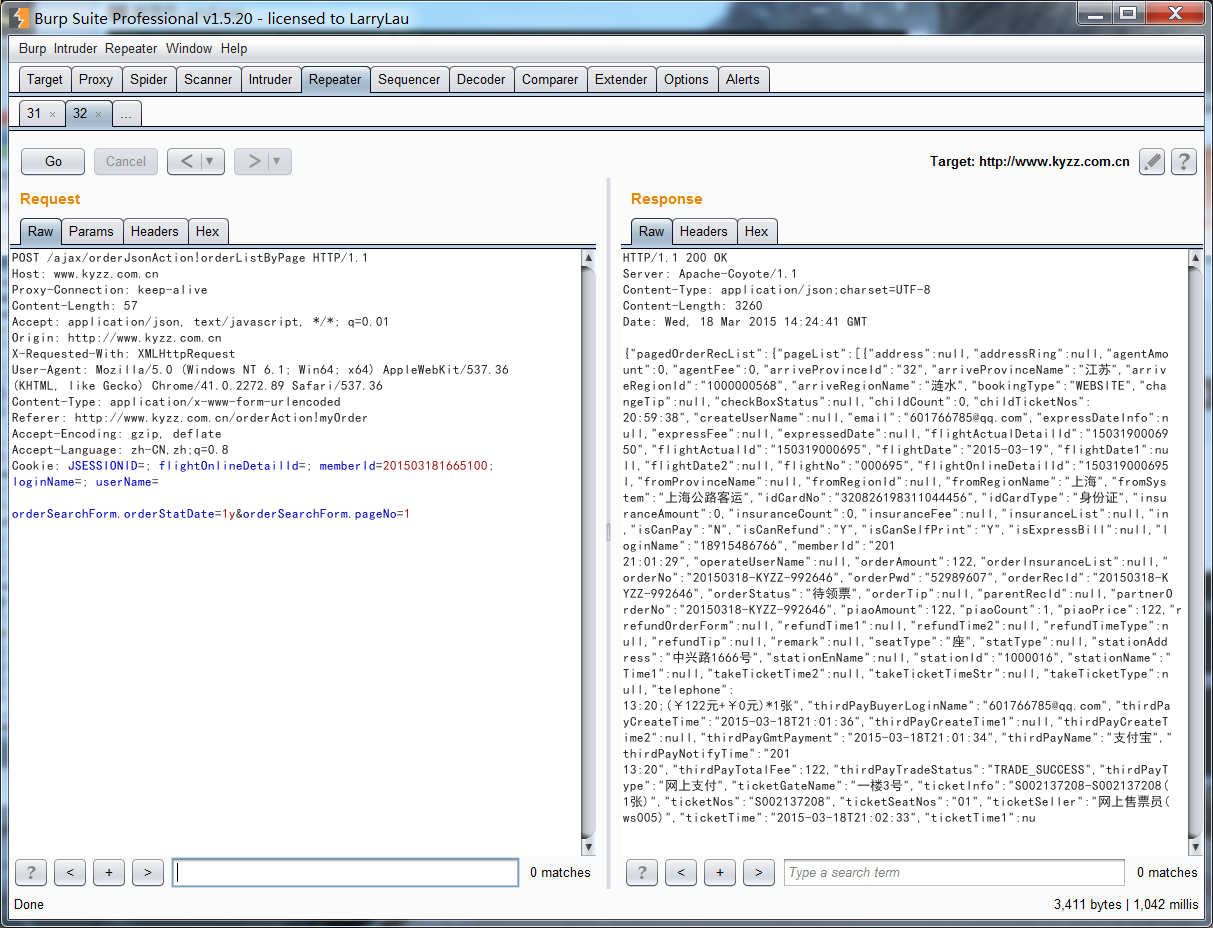Image resolution: width=1213 pixels, height=928 pixels.
Task: Show the response Headers tab
Action: [704, 231]
